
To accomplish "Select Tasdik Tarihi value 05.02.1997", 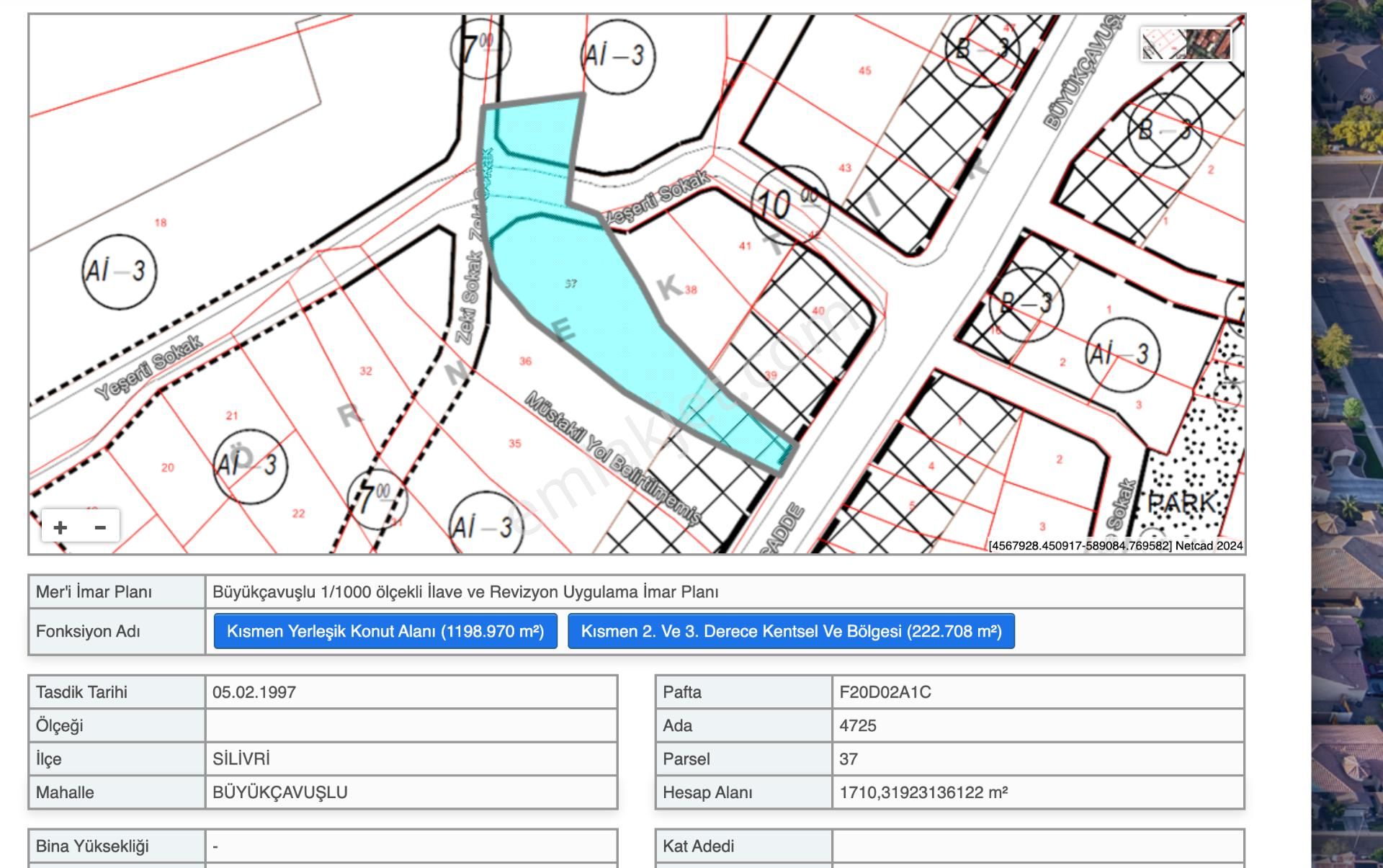I will pyautogui.click(x=254, y=692).
